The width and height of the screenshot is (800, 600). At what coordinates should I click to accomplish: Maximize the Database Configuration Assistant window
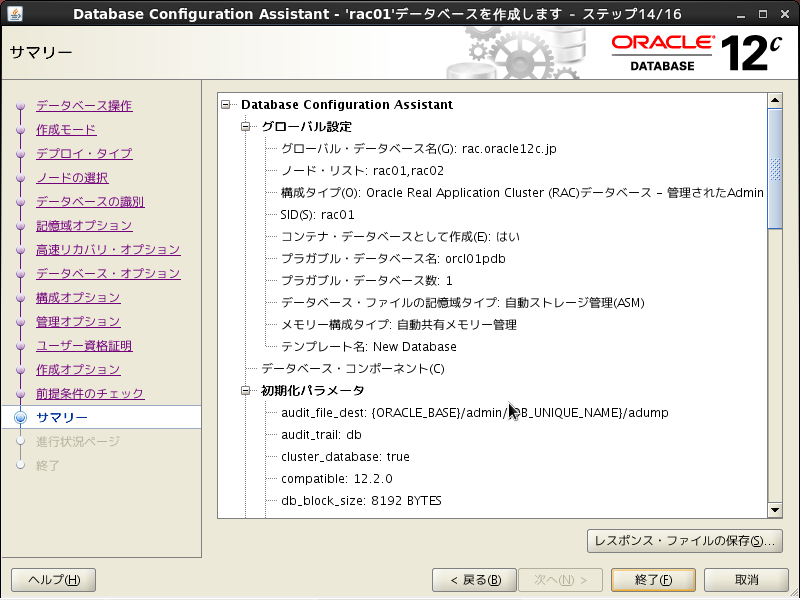[763, 14]
